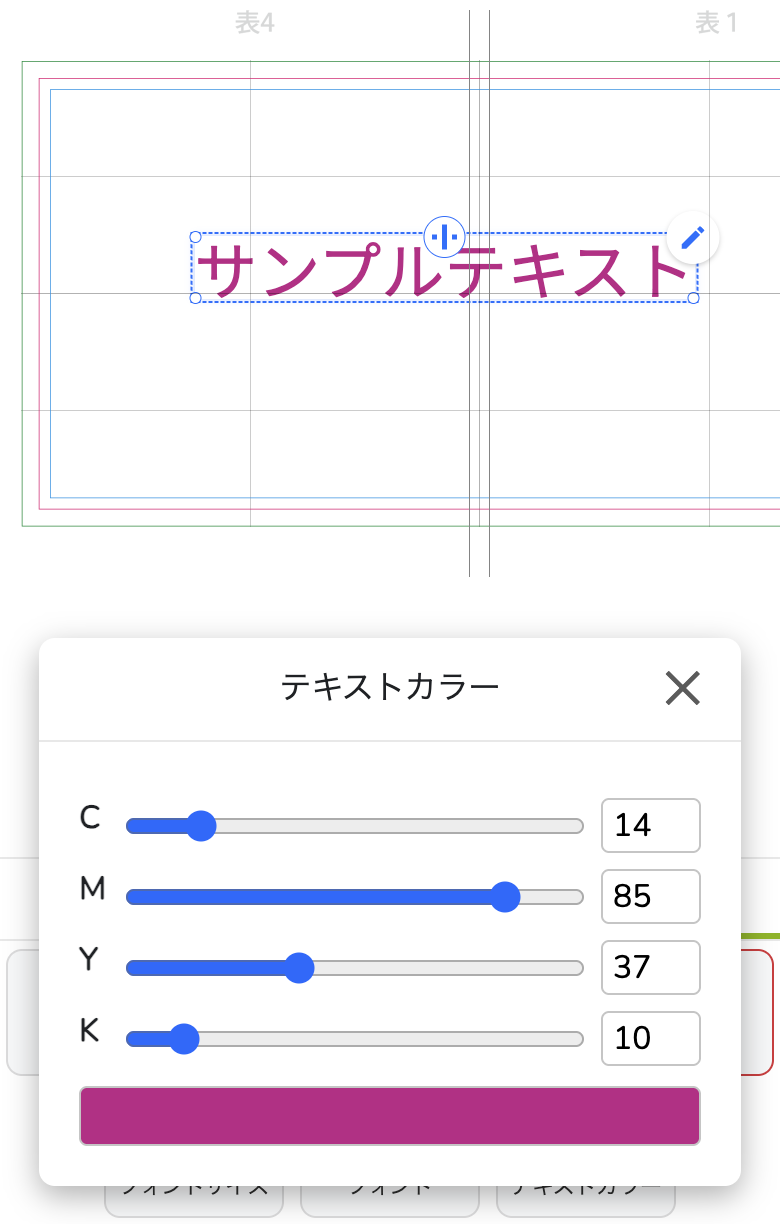Click the magenta color preview swatch
Image resolution: width=780 pixels, height=1224 pixels.
[390, 1114]
